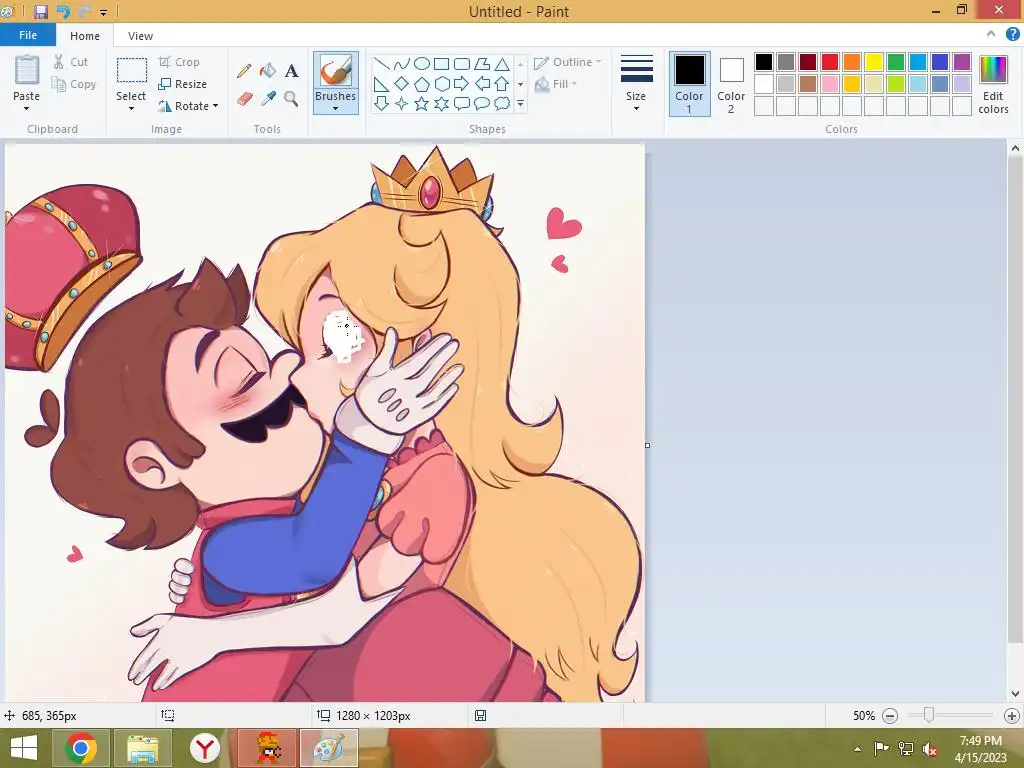Open the File menu
The width and height of the screenshot is (1024, 768).
click(28, 35)
